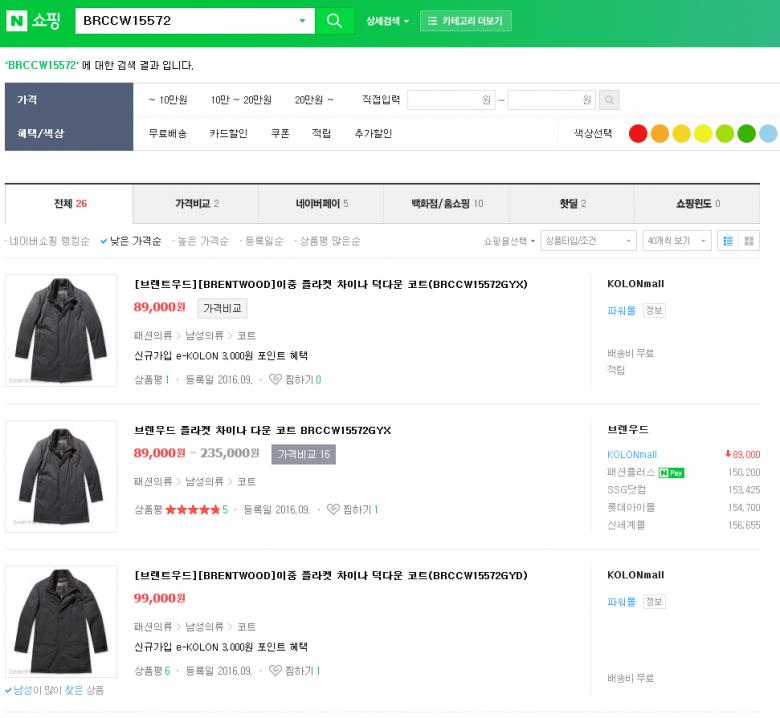The height and width of the screenshot is (718, 780).
Task: Switch to the 가격비교 tab
Action: pyautogui.click(x=196, y=204)
